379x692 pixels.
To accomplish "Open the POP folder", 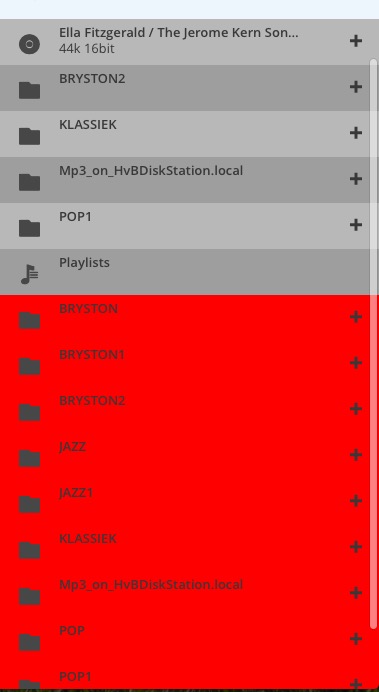I will [185, 640].
